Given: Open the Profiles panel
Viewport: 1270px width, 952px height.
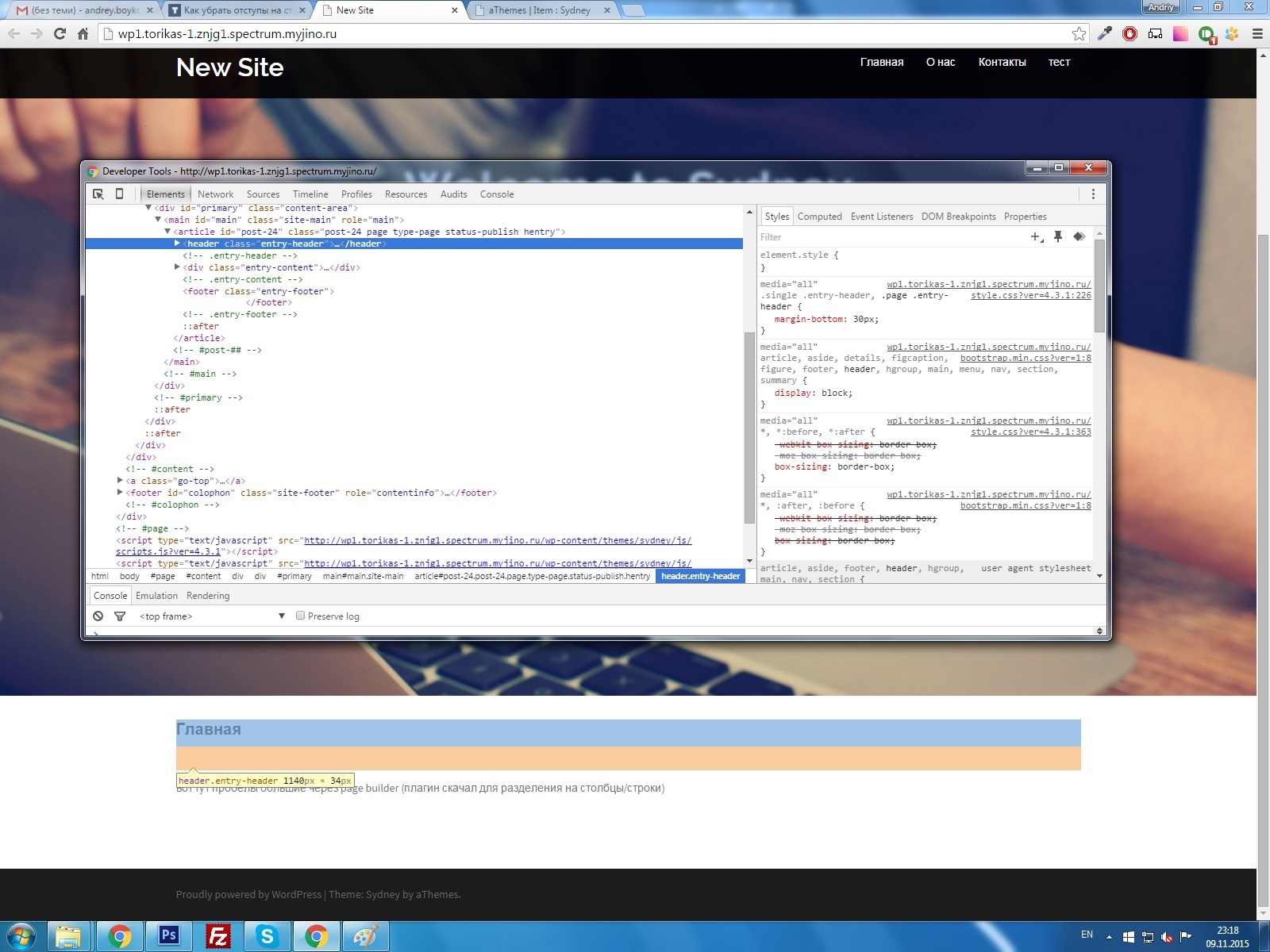Looking at the screenshot, I should [x=356, y=194].
